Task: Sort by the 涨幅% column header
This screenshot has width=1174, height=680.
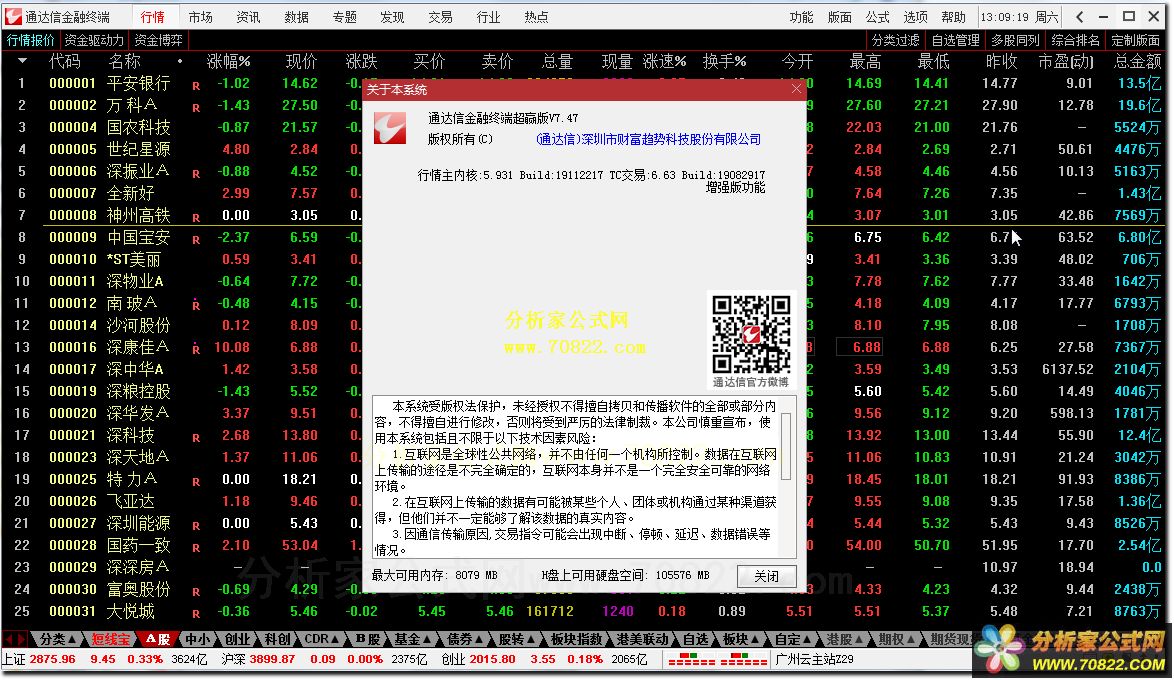Action: click(228, 61)
